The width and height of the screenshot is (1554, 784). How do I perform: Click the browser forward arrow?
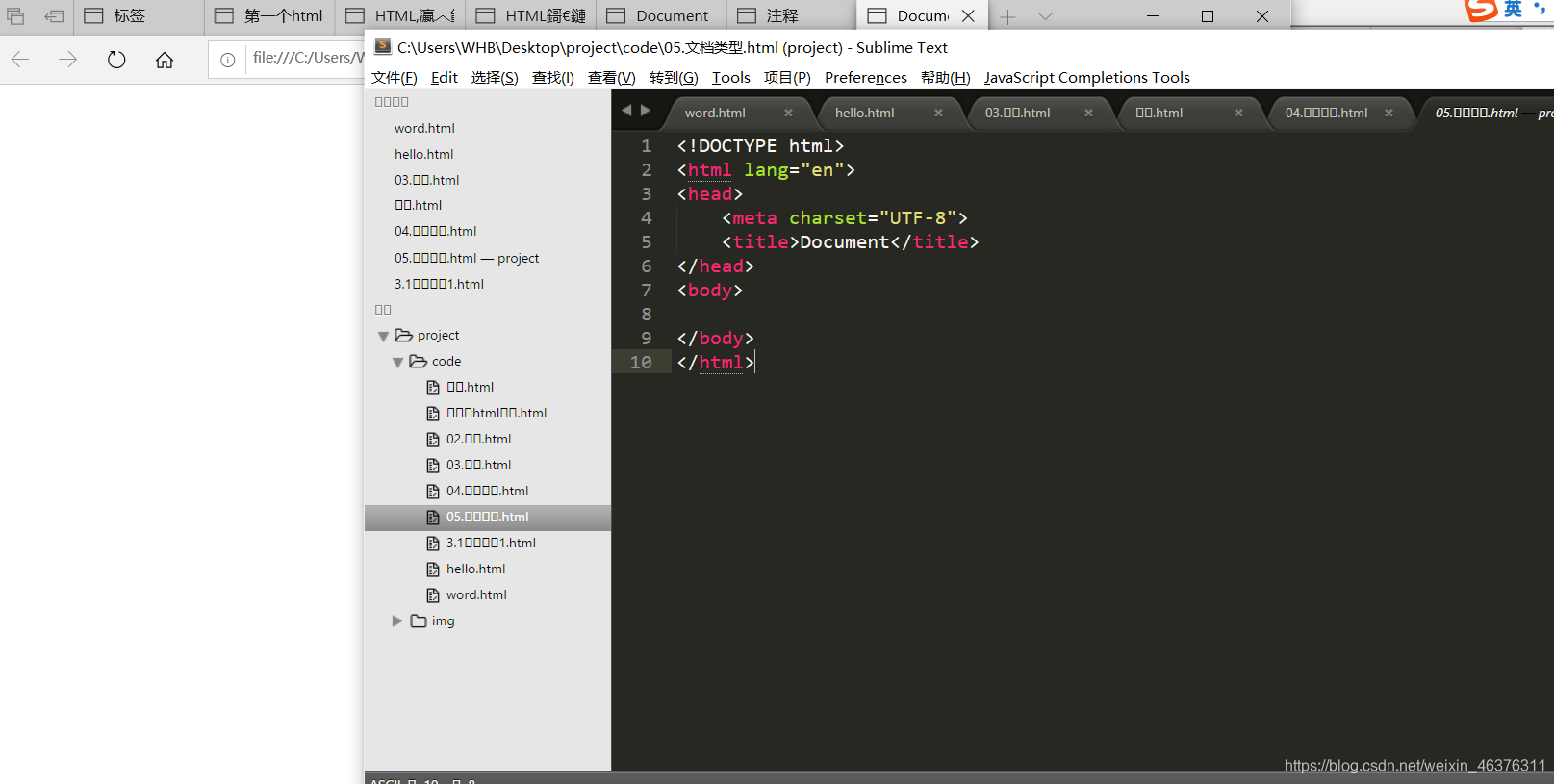[67, 60]
